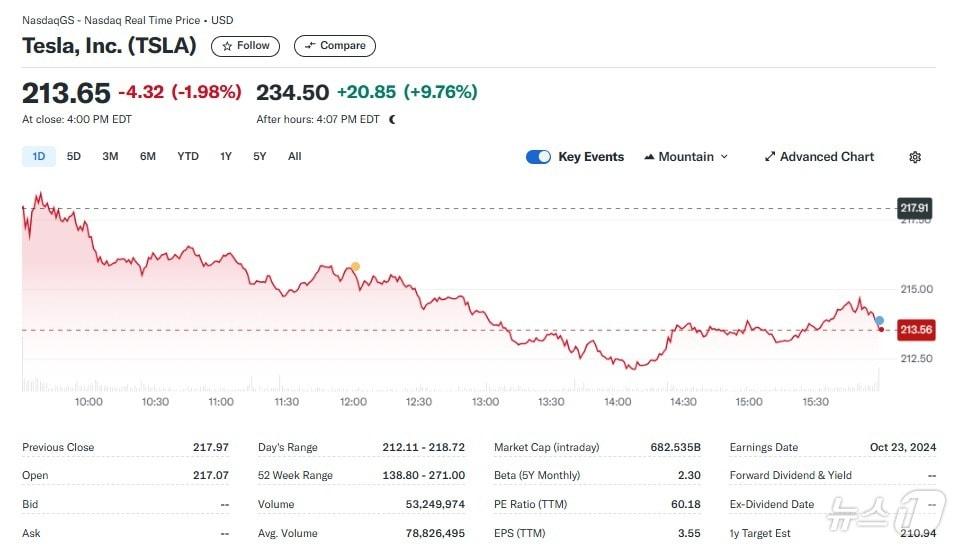Show the 1Y chart range

(226, 156)
